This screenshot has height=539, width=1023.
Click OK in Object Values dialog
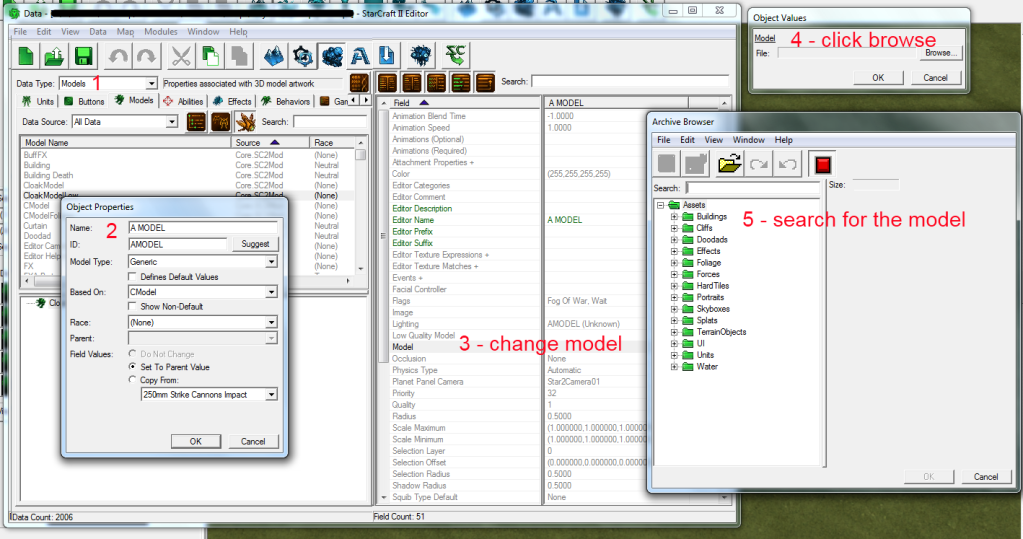click(x=878, y=78)
